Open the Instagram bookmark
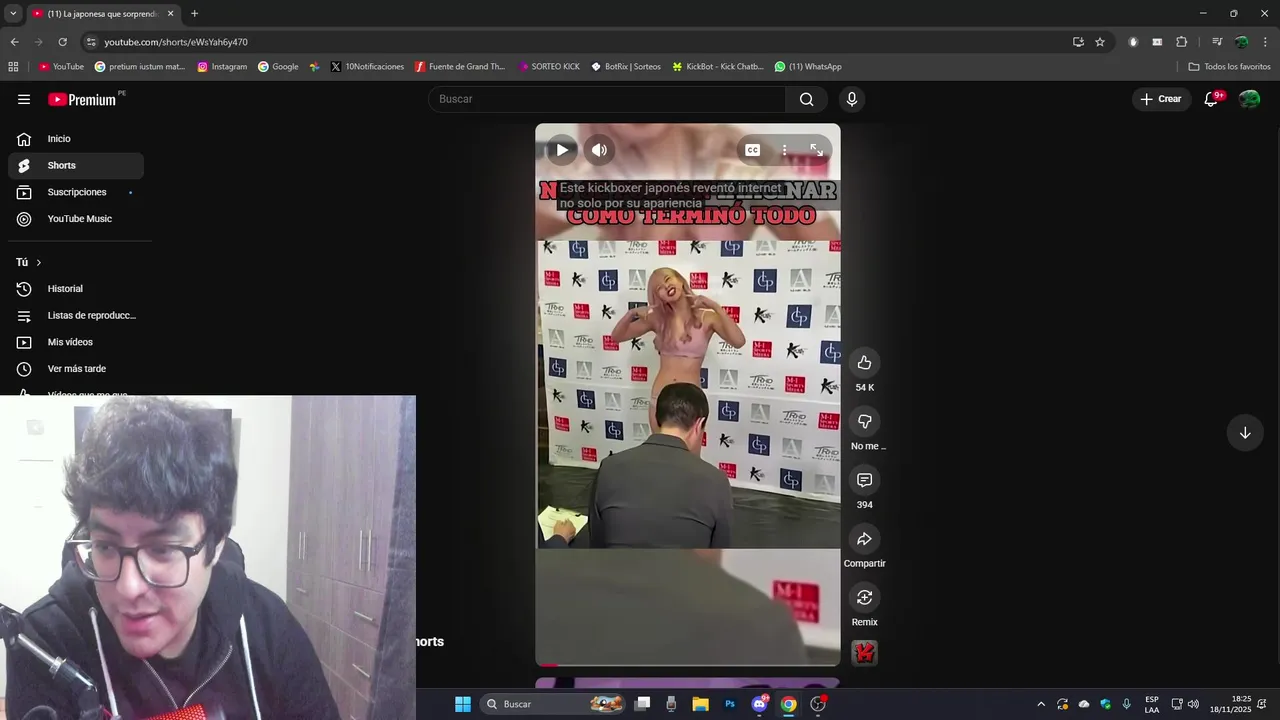 [222, 67]
